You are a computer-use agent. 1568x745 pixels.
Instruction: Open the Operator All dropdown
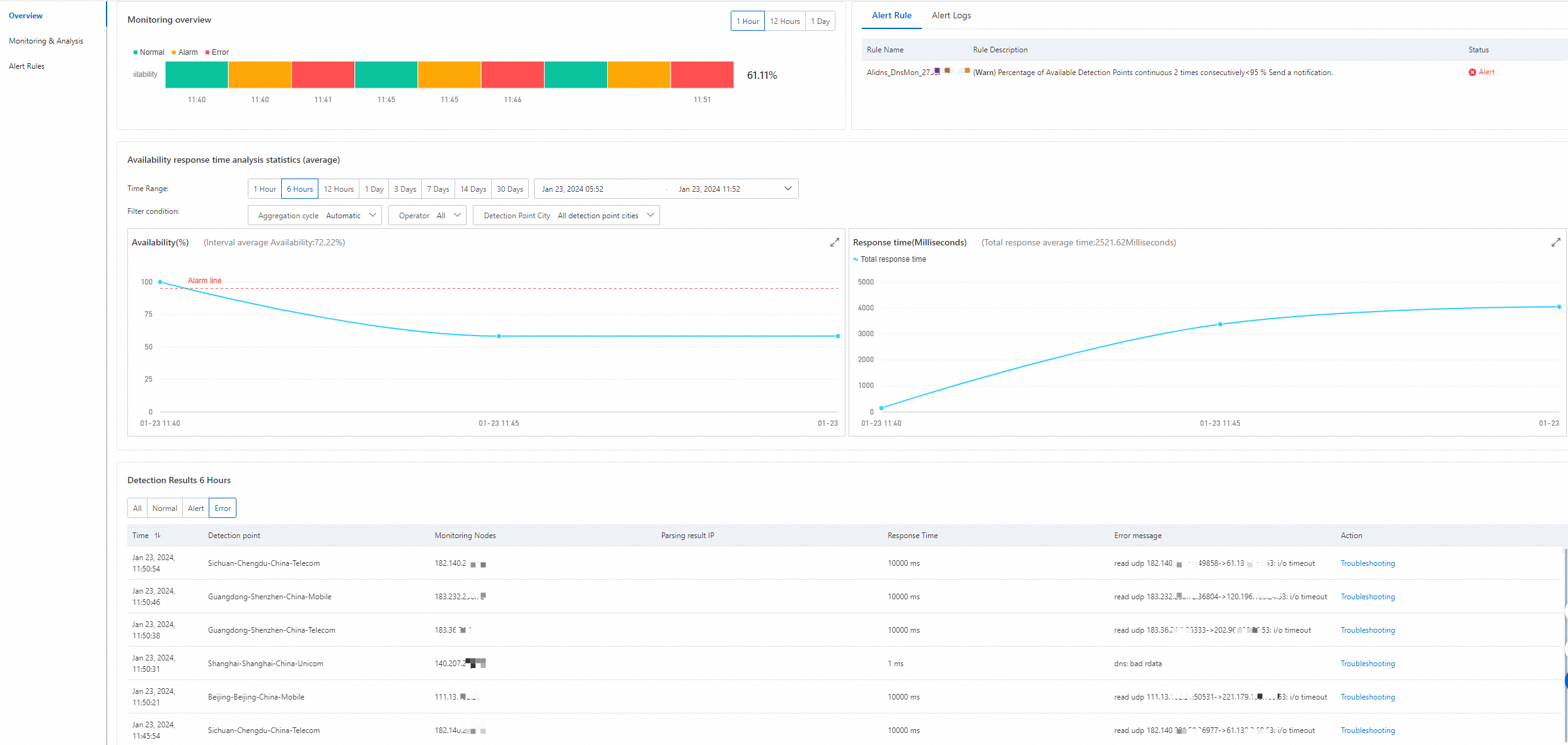point(427,216)
